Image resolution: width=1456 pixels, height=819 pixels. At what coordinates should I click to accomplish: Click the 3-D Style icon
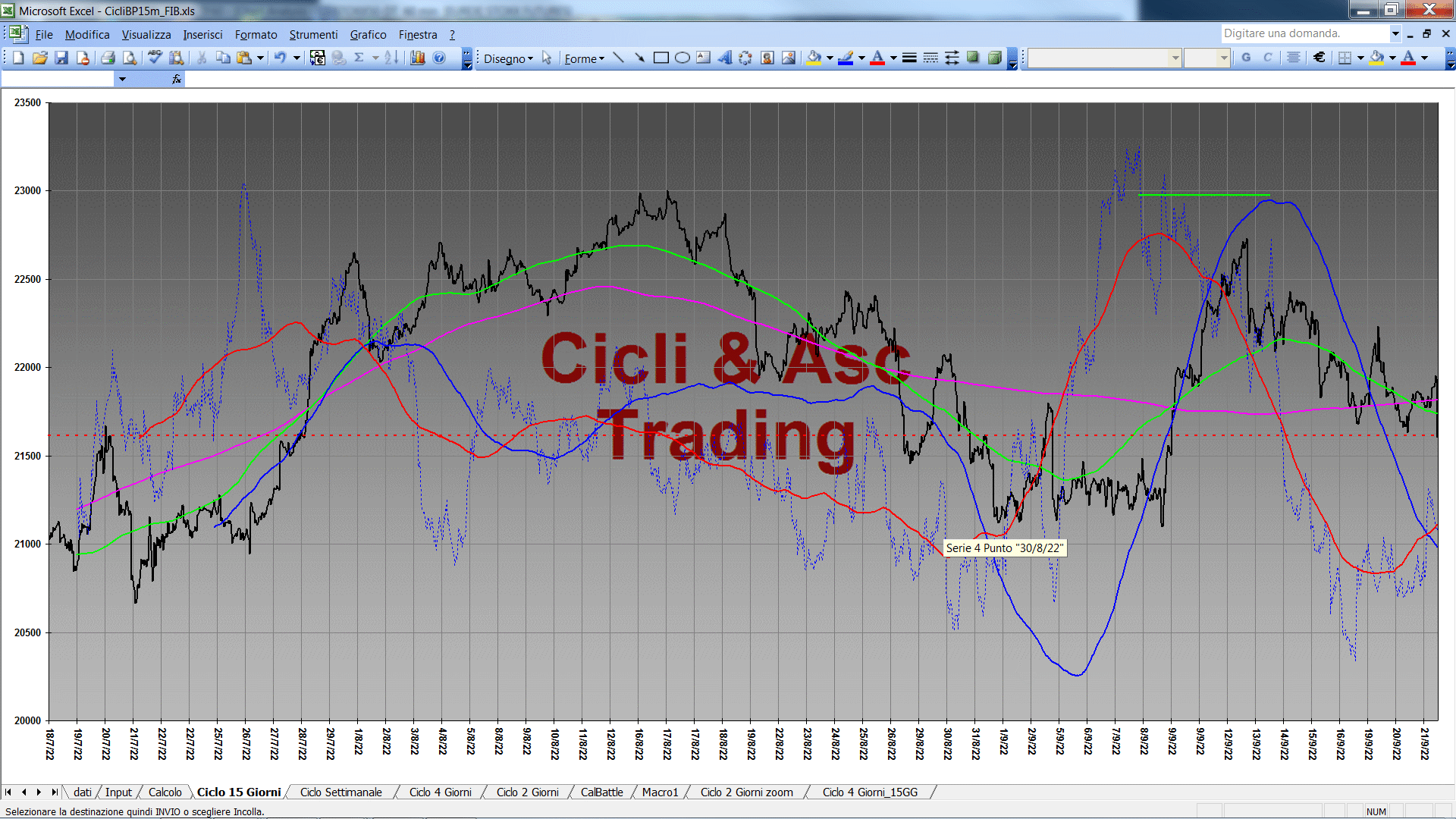click(995, 58)
